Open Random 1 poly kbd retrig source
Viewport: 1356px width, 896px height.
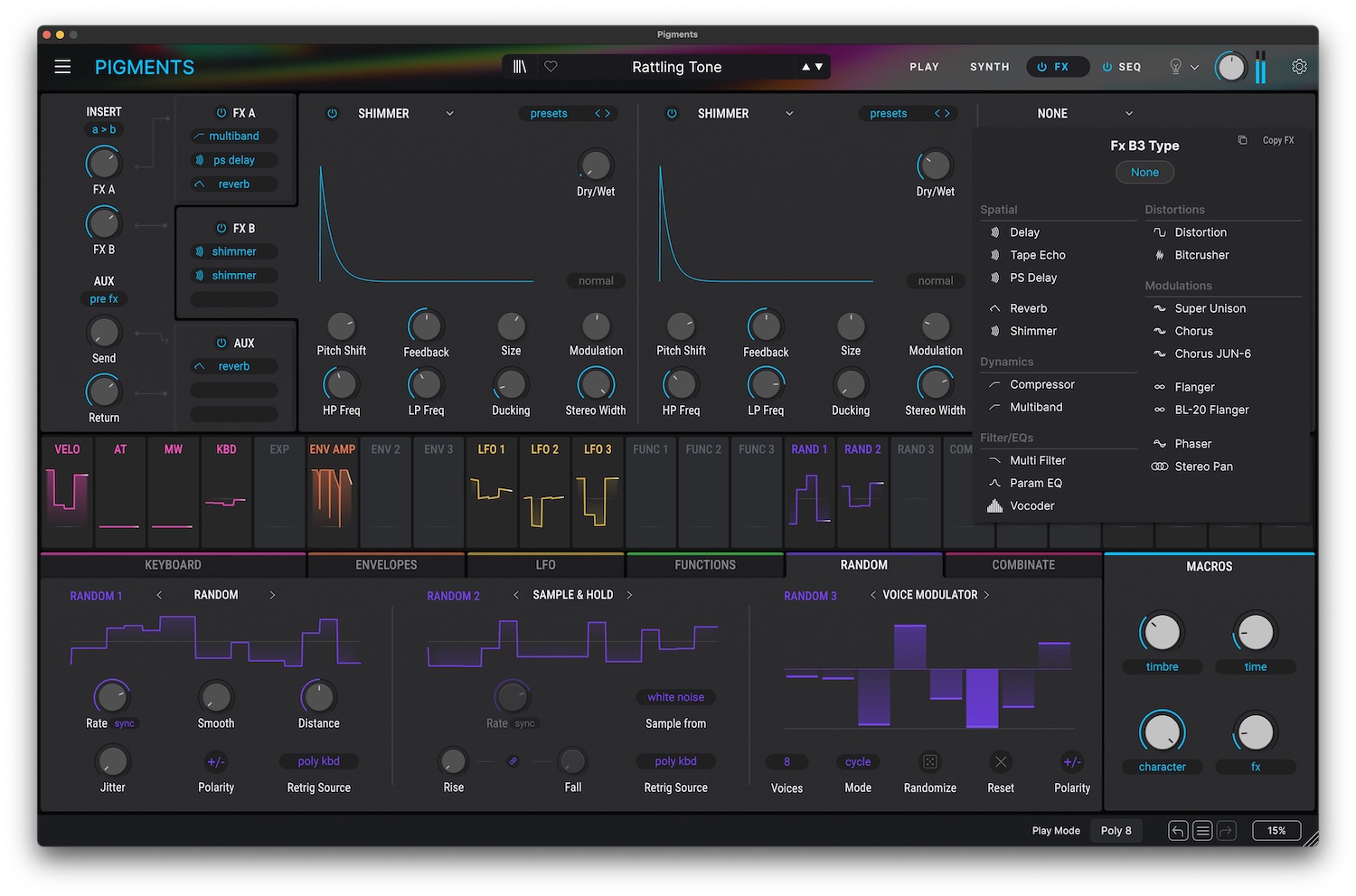(318, 761)
